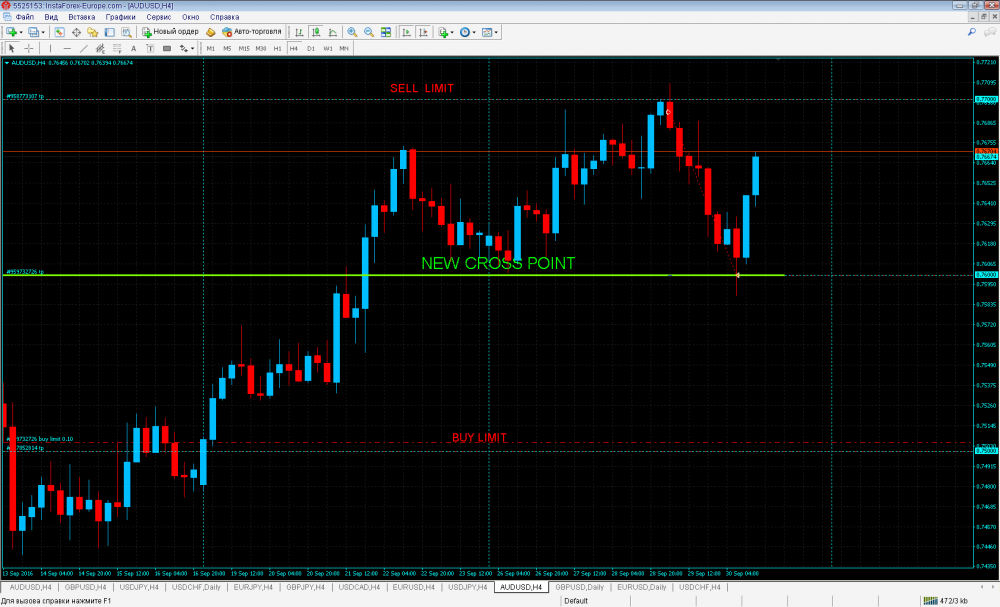Create a new chart from the toolbar
1000x607 pixels.
click(11, 32)
